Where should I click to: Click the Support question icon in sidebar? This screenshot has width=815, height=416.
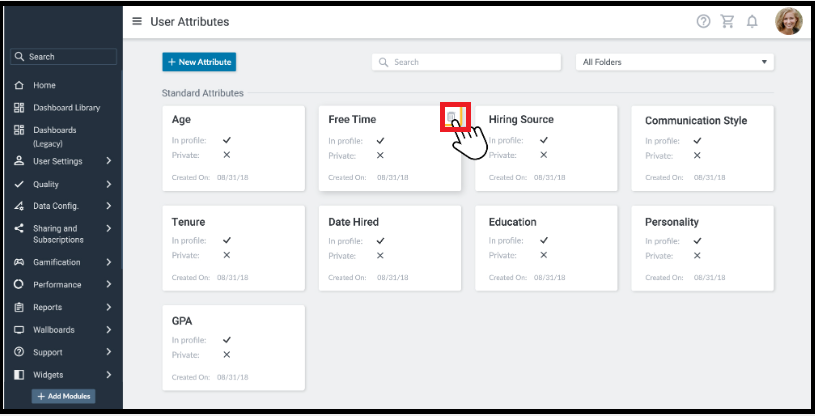click(19, 352)
